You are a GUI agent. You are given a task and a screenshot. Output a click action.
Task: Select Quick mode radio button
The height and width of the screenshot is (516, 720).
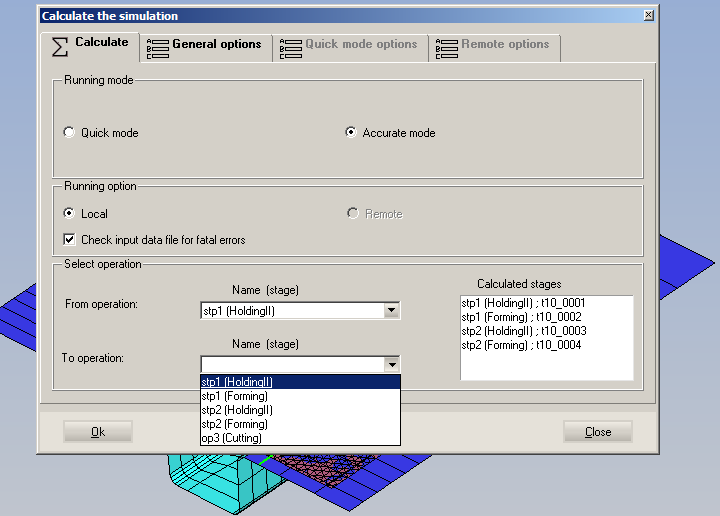click(x=69, y=133)
